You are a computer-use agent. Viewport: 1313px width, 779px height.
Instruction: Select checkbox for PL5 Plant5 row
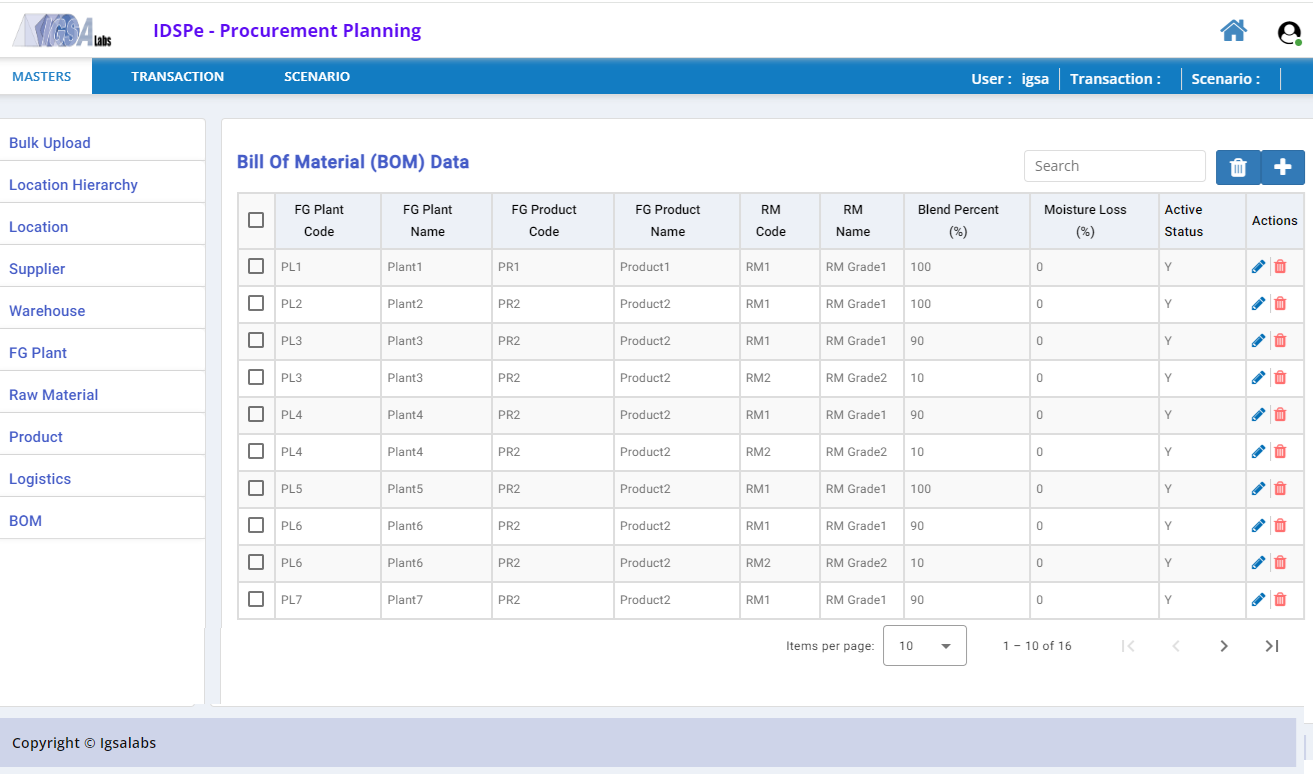(x=256, y=488)
